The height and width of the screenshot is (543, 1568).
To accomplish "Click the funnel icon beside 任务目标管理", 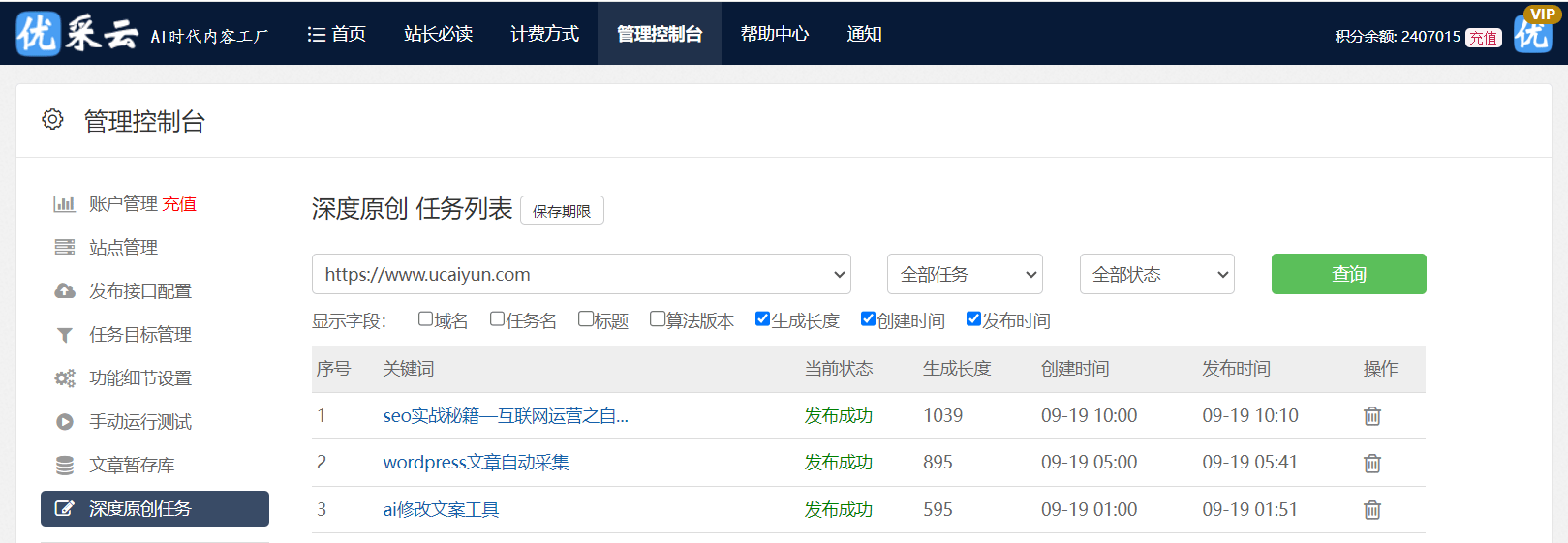I will (x=64, y=335).
